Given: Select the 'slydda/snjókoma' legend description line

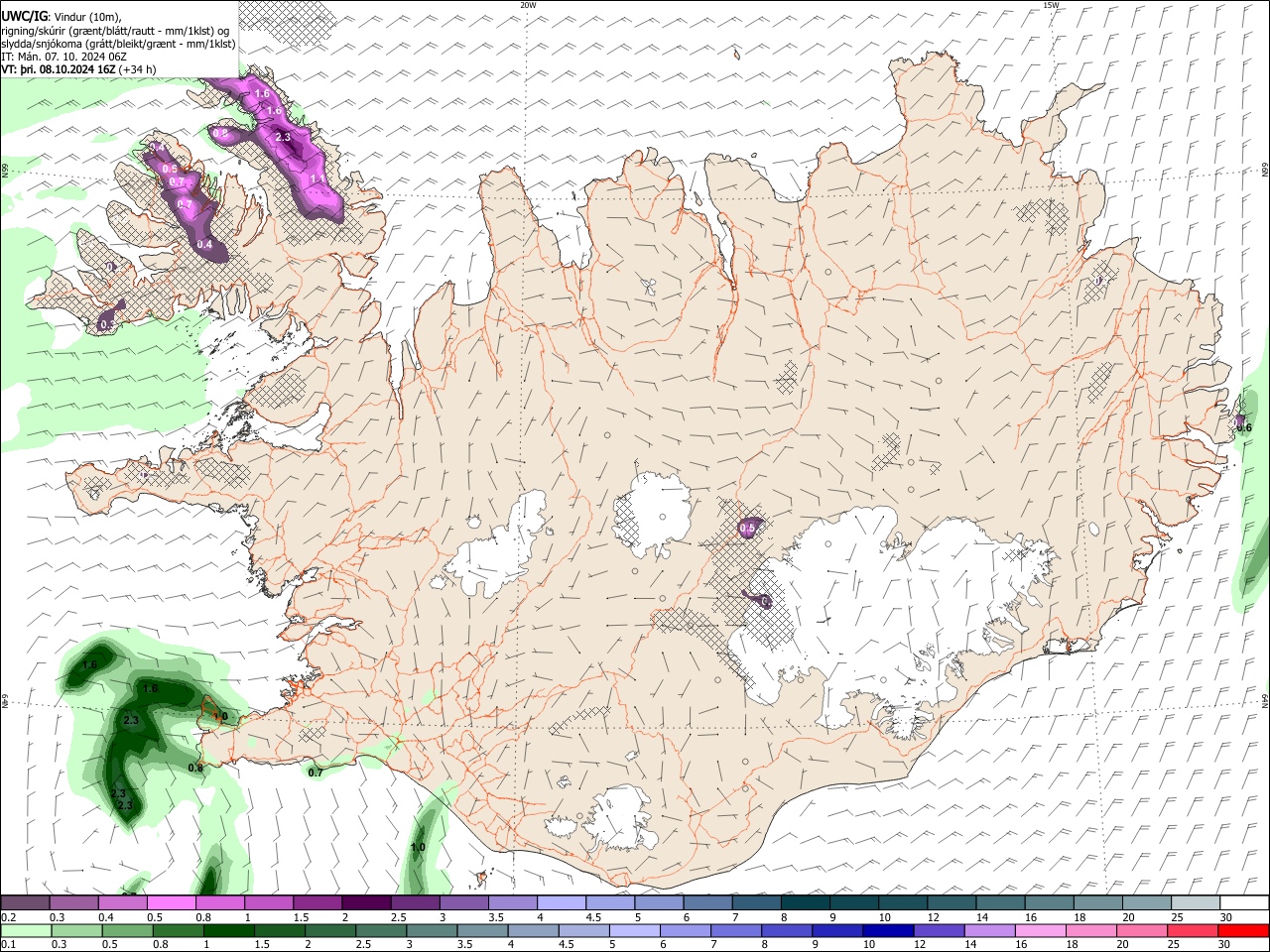Looking at the screenshot, I should [x=118, y=44].
